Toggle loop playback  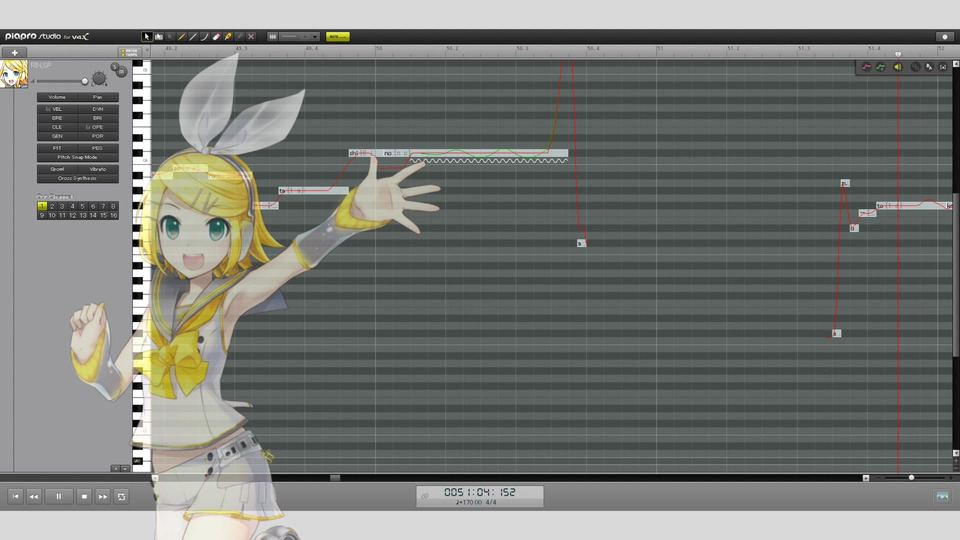(121, 497)
